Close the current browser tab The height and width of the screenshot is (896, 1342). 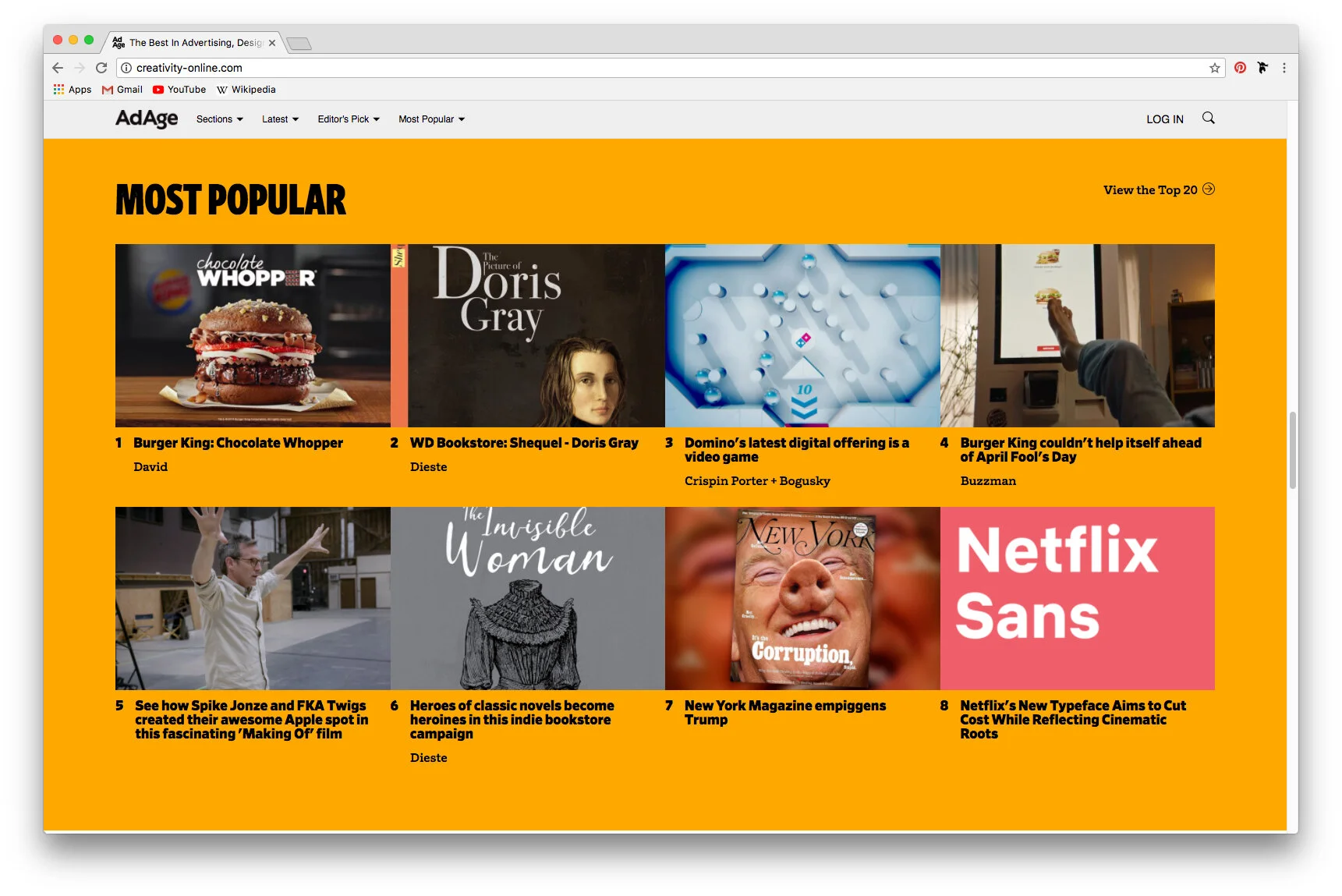click(272, 43)
